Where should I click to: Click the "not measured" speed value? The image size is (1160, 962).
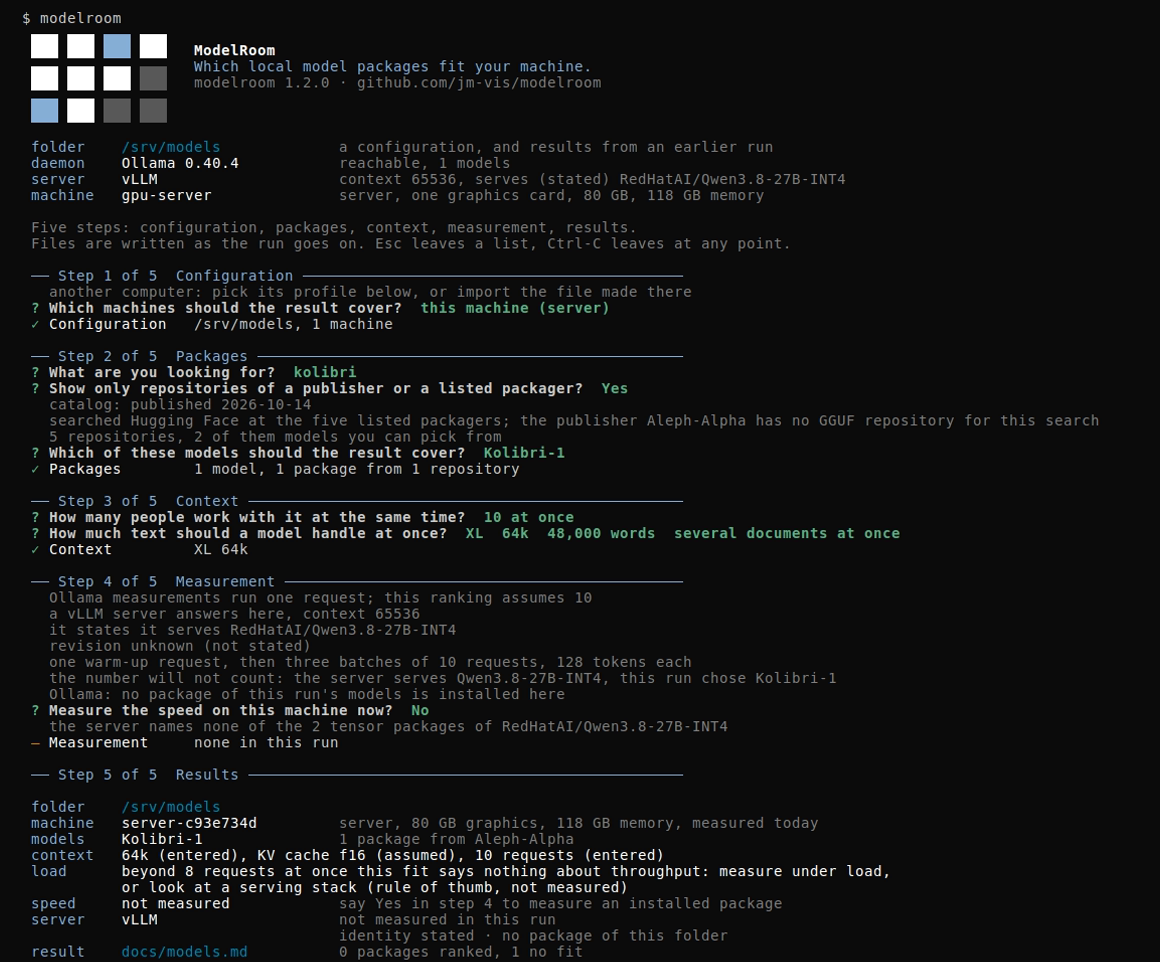175,904
